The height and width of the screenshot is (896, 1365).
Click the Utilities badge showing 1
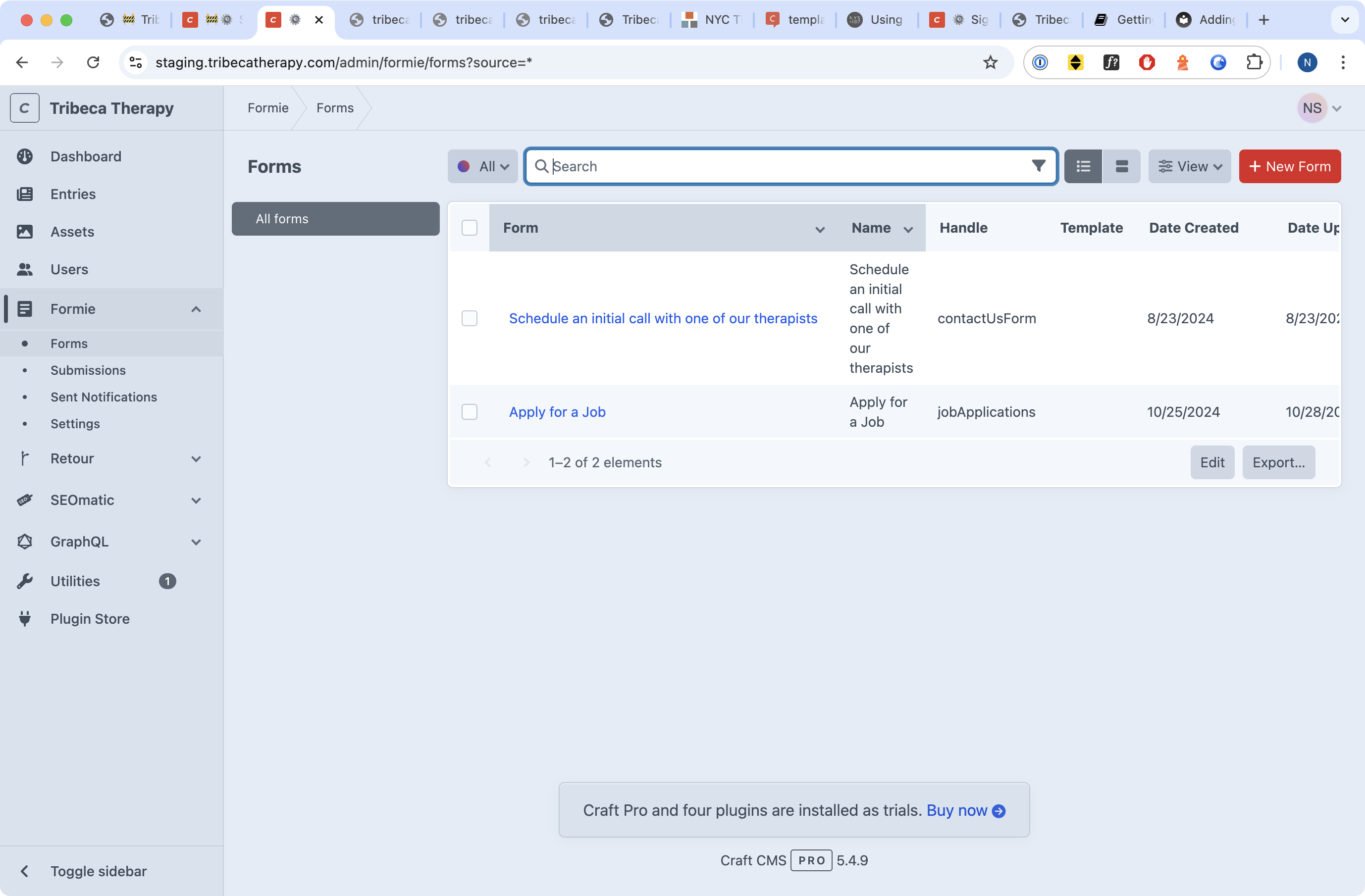pyautogui.click(x=167, y=581)
